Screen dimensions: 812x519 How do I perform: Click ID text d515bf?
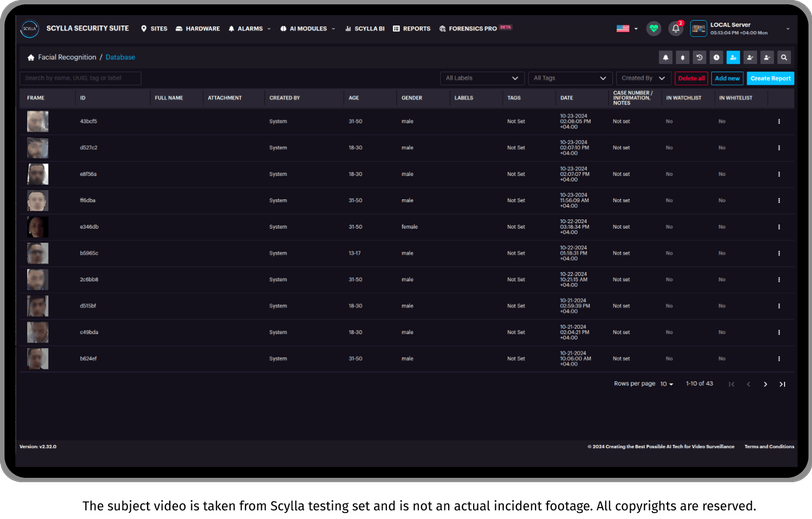click(88, 306)
